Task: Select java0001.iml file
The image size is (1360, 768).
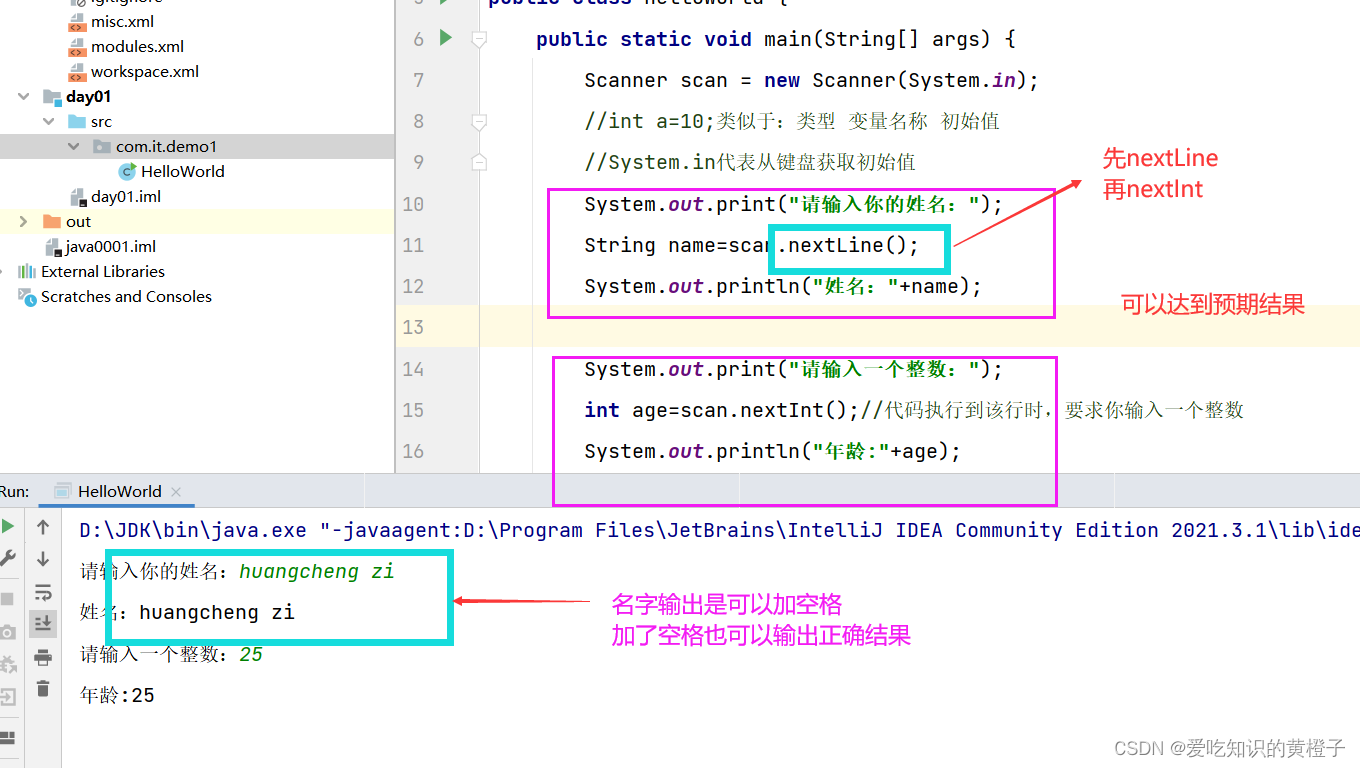Action: click(110, 247)
